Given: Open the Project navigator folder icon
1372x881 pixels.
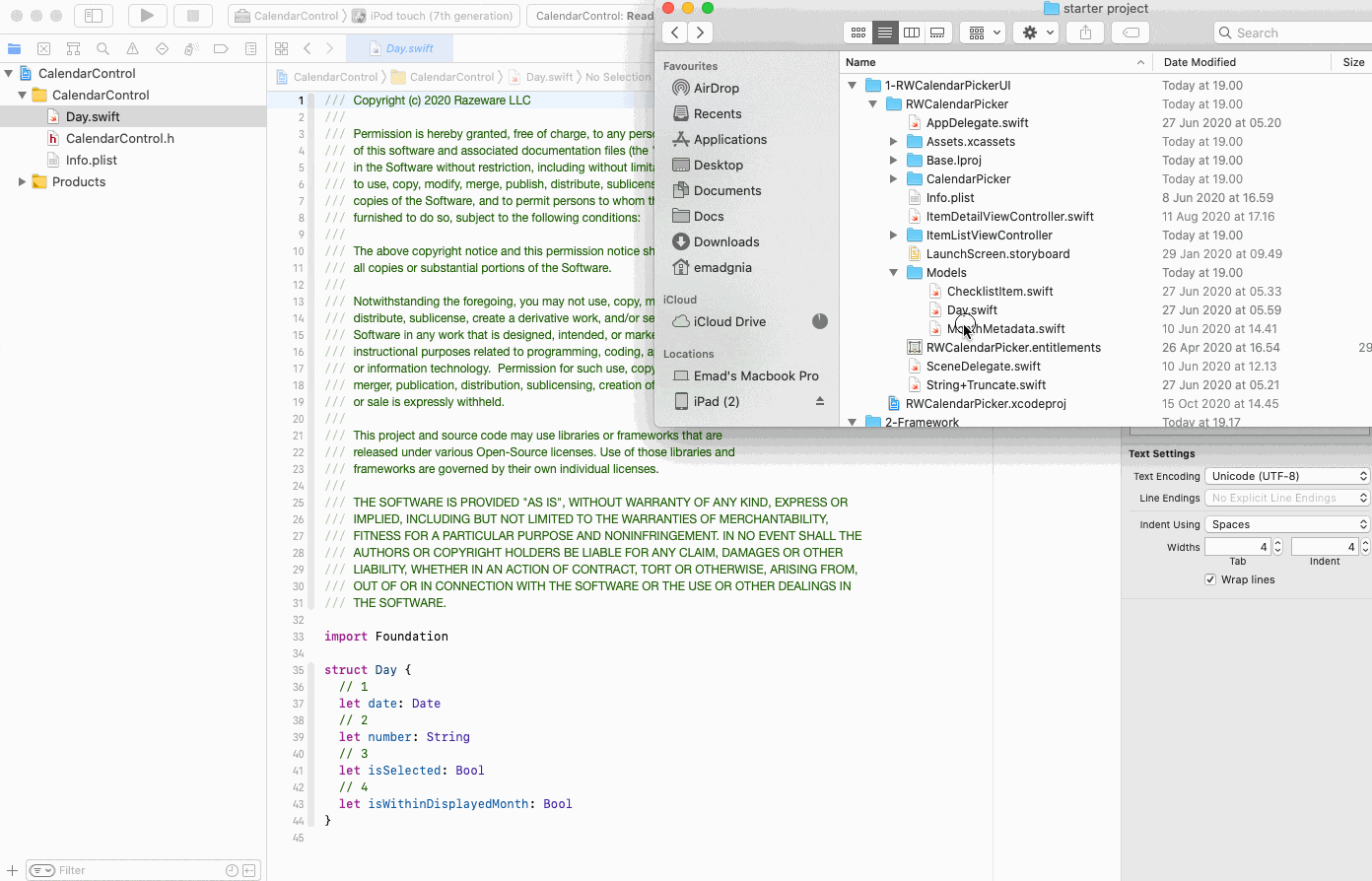Looking at the screenshot, I should [x=15, y=48].
